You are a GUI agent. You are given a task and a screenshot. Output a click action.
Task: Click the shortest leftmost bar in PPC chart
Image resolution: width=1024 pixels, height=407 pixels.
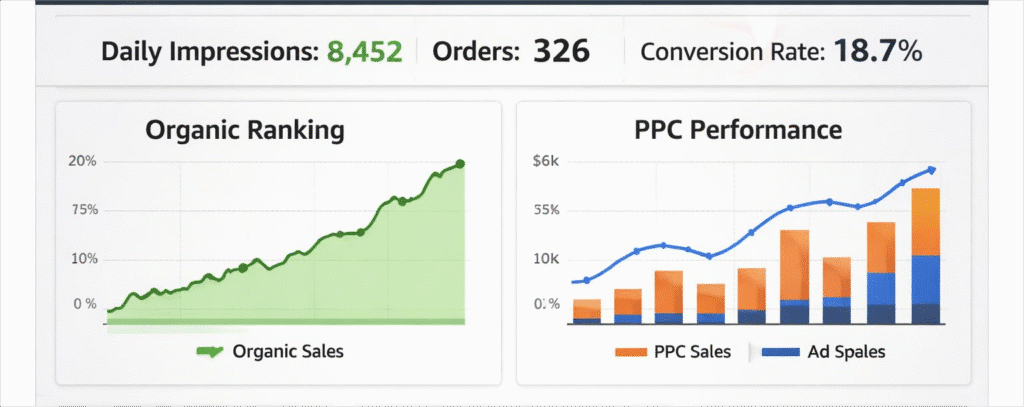coord(587,310)
